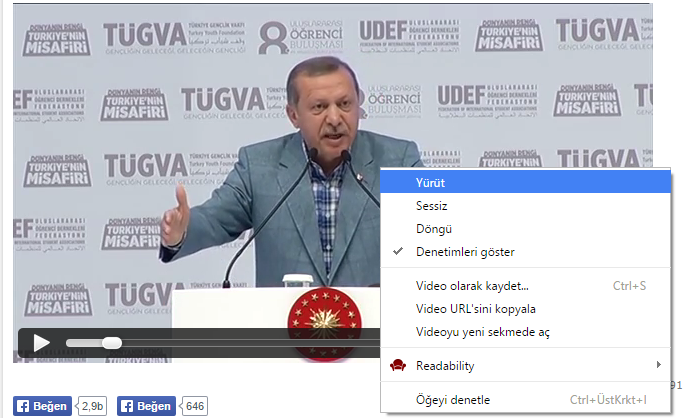Mute the video using Sessiz
Screen dimensions: 685x418
click(x=432, y=206)
